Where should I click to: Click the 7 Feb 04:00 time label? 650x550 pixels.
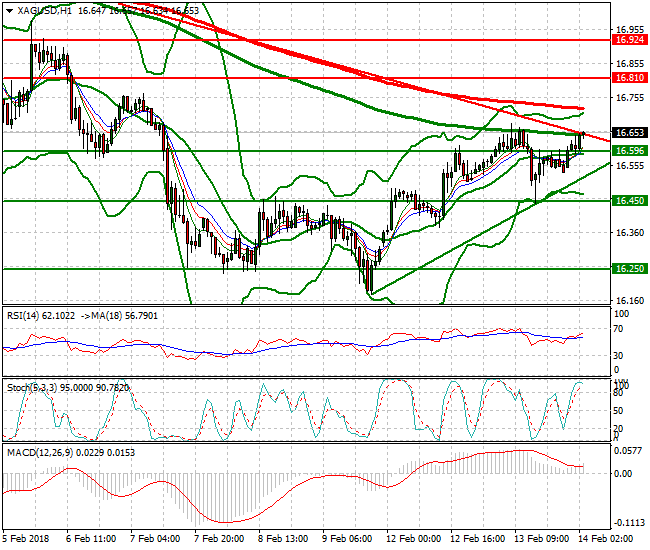pos(155,539)
